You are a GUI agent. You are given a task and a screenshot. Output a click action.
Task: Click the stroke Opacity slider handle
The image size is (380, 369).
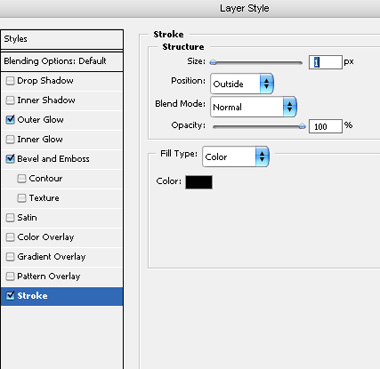(x=302, y=126)
